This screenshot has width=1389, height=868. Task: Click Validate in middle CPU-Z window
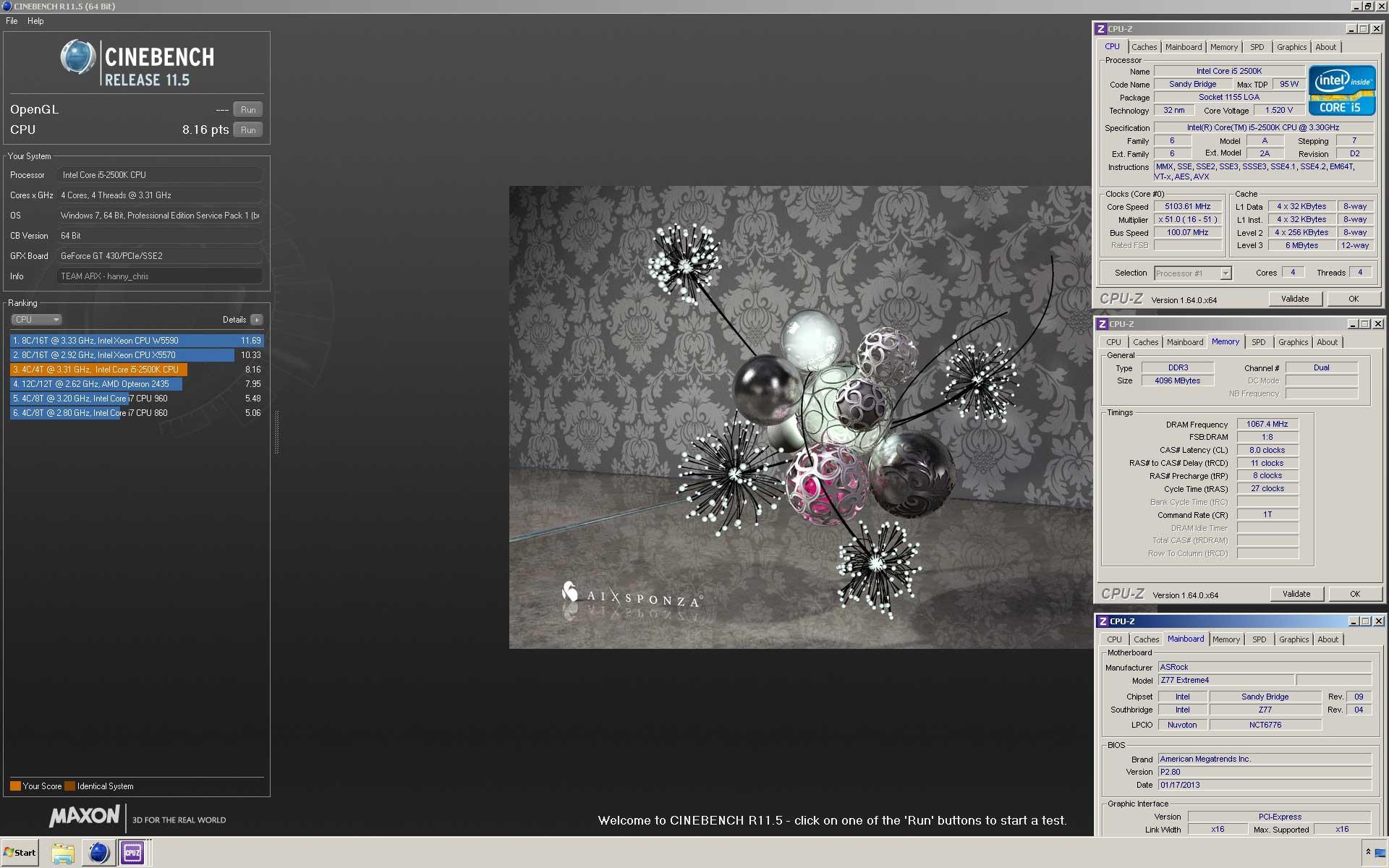click(1296, 594)
